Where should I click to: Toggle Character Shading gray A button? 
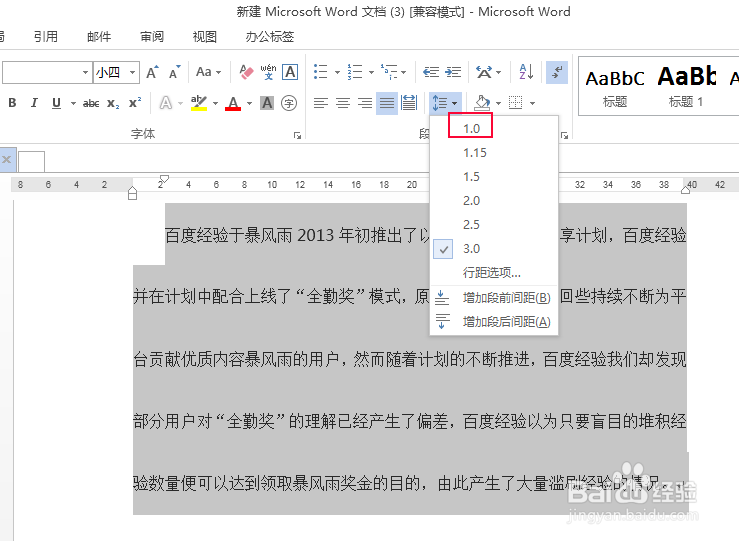pyautogui.click(x=267, y=103)
